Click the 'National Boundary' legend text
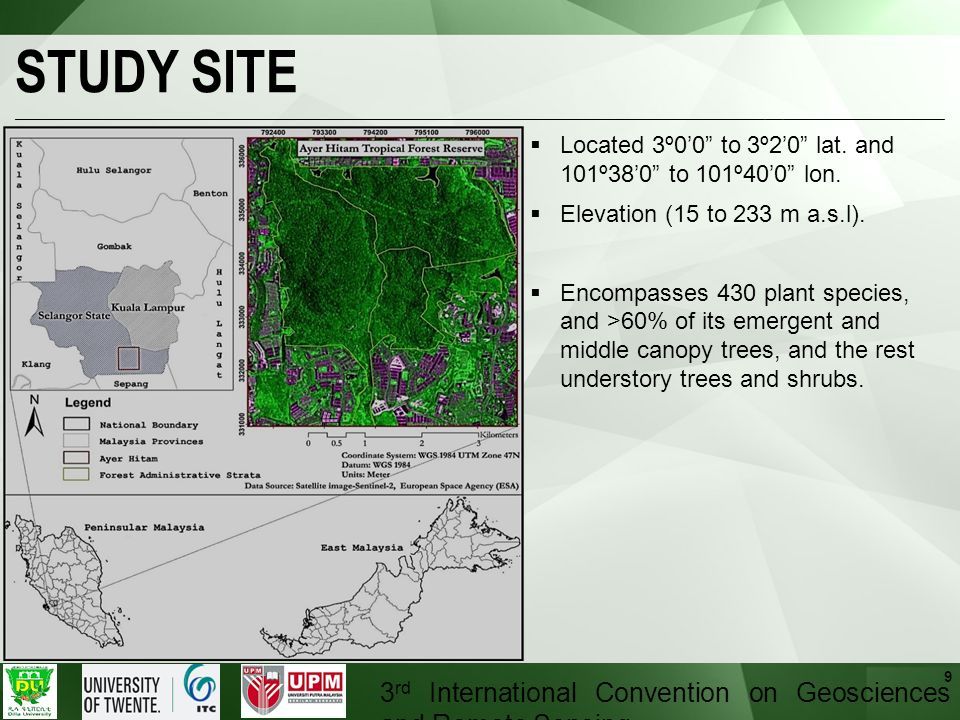This screenshot has height=720, width=960. [x=149, y=425]
